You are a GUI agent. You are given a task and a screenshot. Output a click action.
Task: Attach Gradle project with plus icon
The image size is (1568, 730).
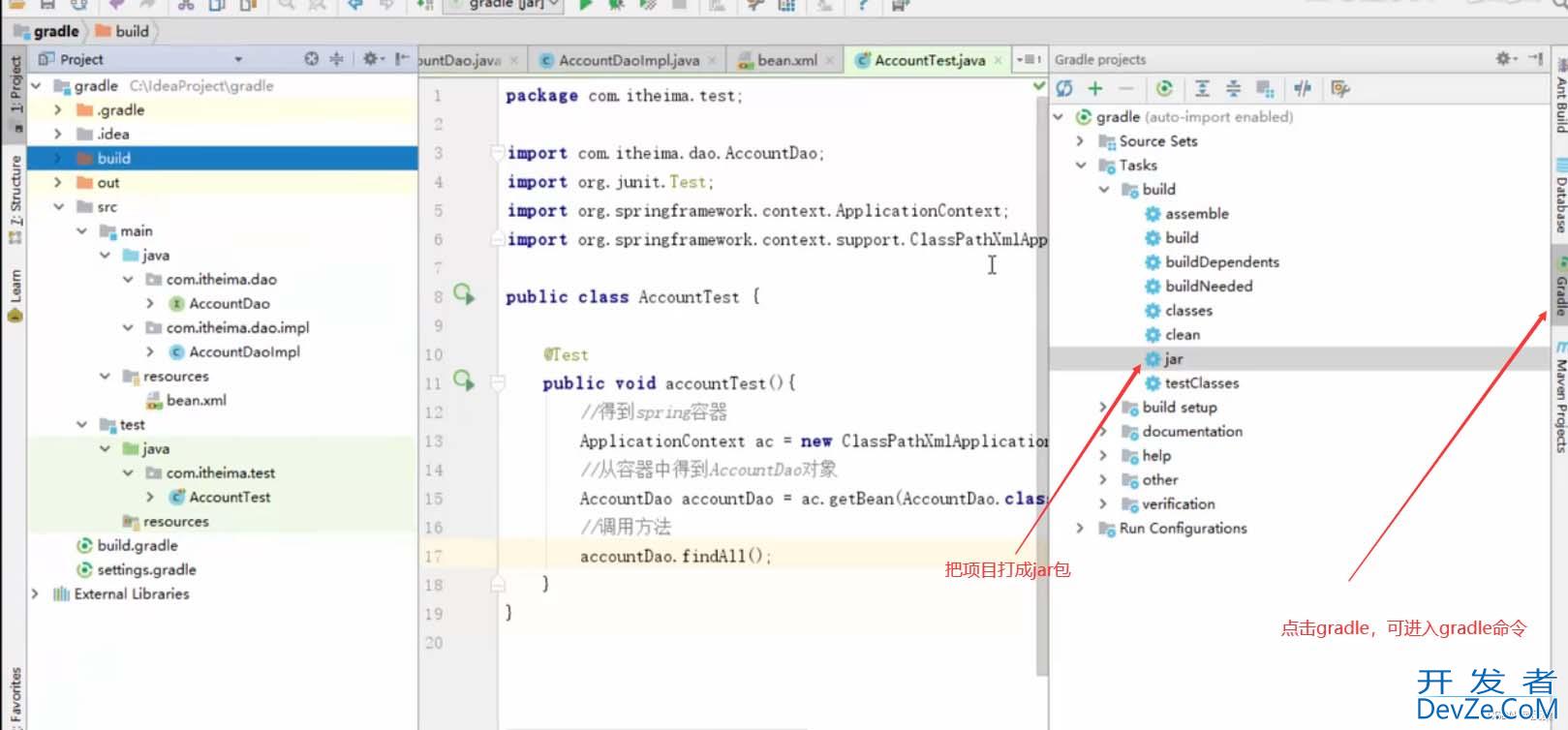(x=1095, y=88)
